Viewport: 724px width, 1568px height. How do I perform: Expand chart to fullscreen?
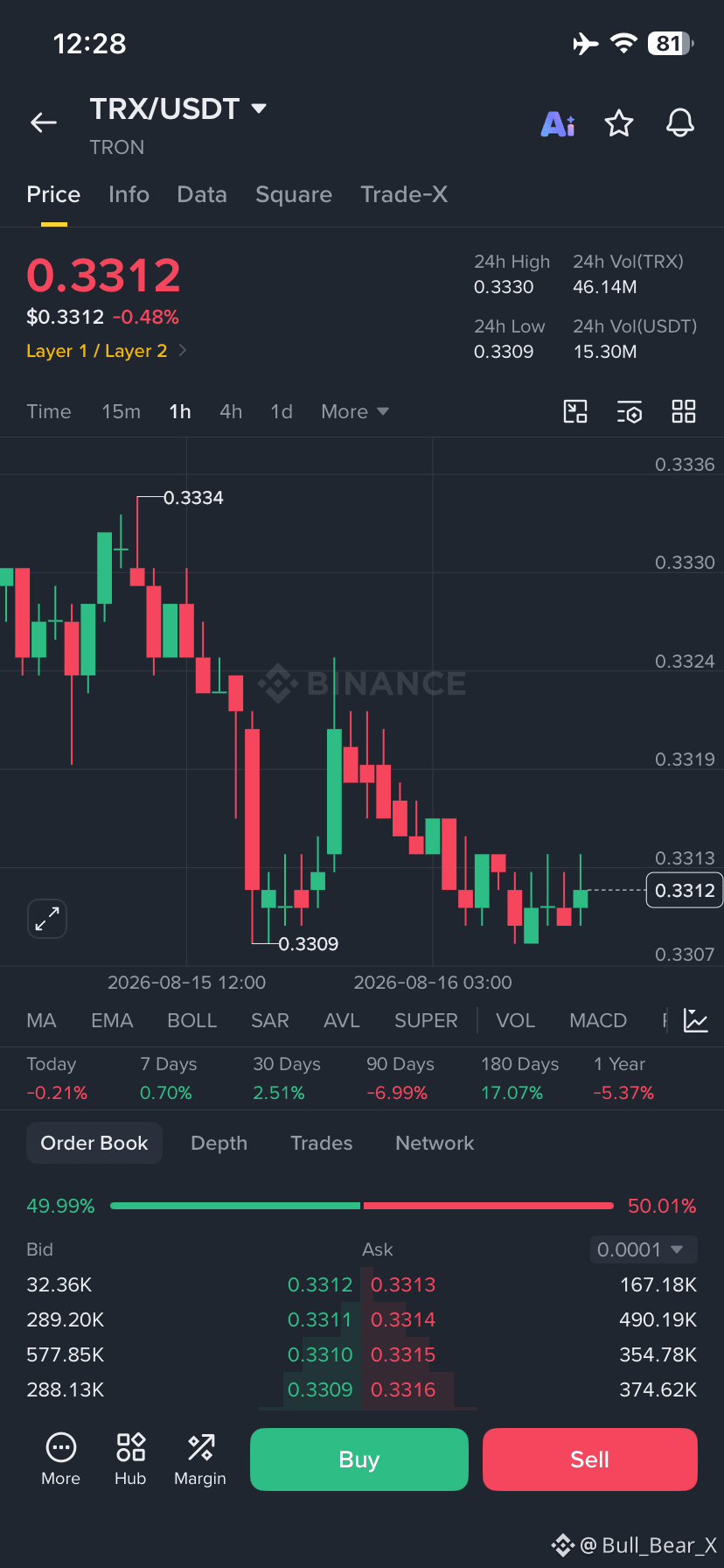47,919
